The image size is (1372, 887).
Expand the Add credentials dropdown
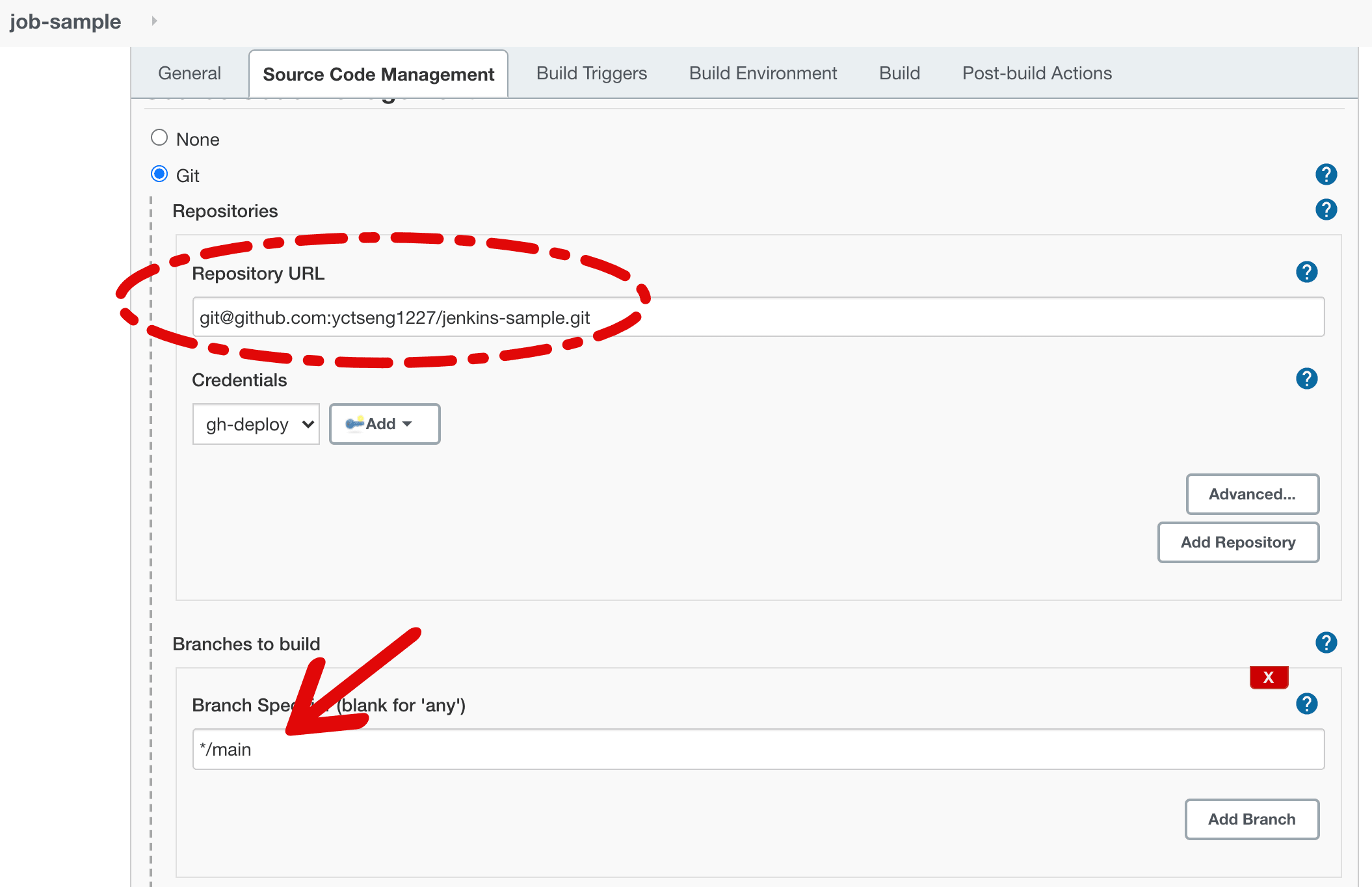pos(408,424)
